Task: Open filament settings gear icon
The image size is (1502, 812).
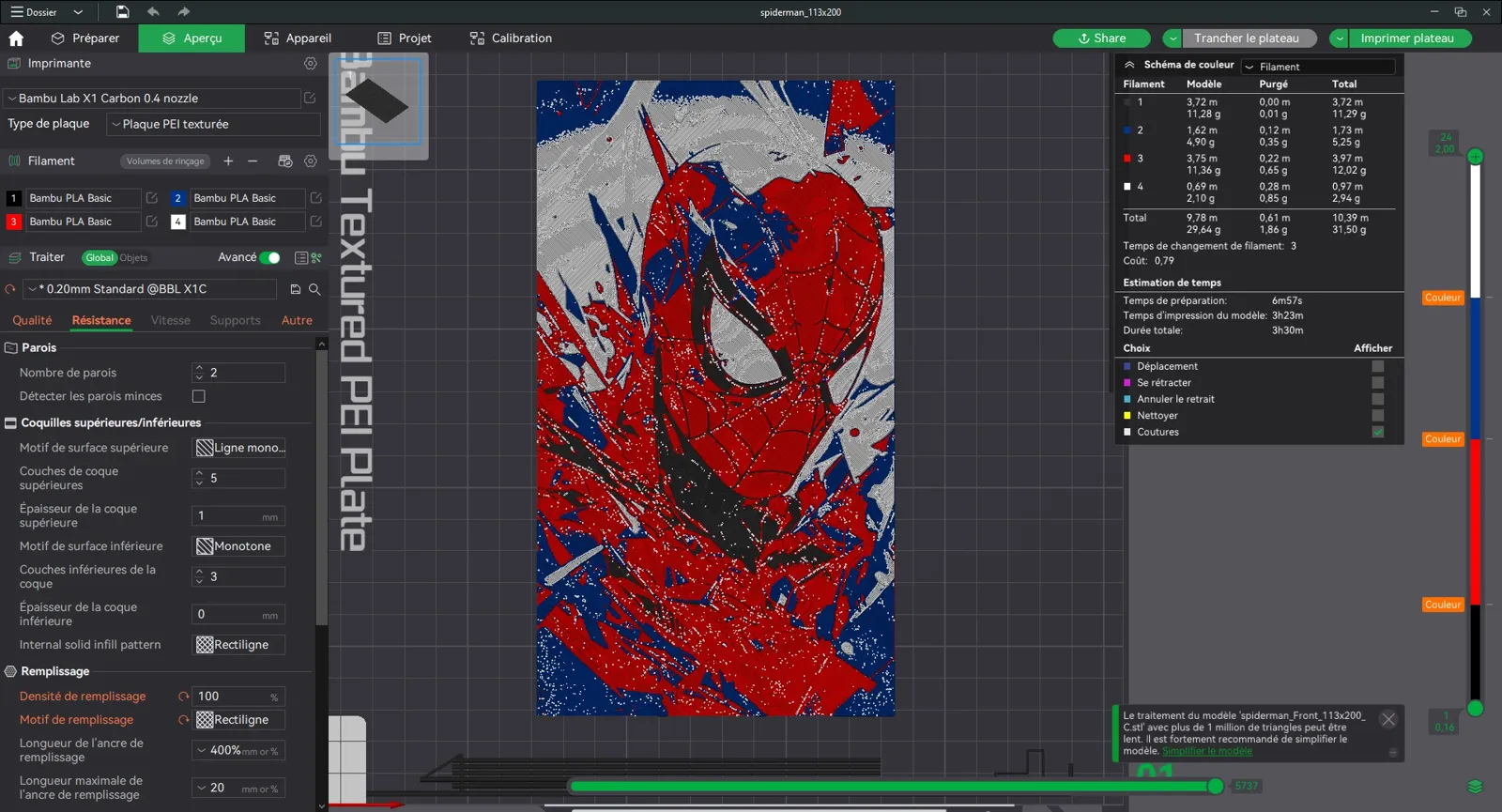Action: [x=311, y=161]
